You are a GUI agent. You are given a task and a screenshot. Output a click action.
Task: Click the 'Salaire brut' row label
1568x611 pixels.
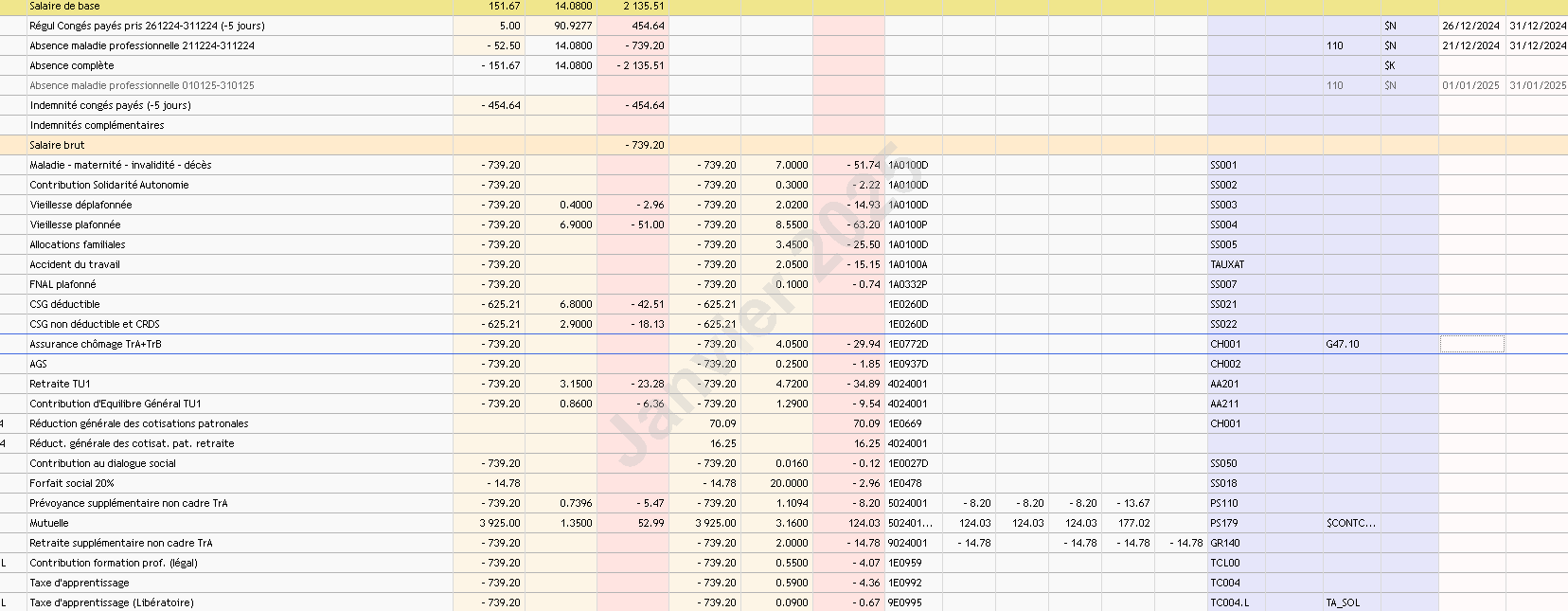click(x=57, y=145)
